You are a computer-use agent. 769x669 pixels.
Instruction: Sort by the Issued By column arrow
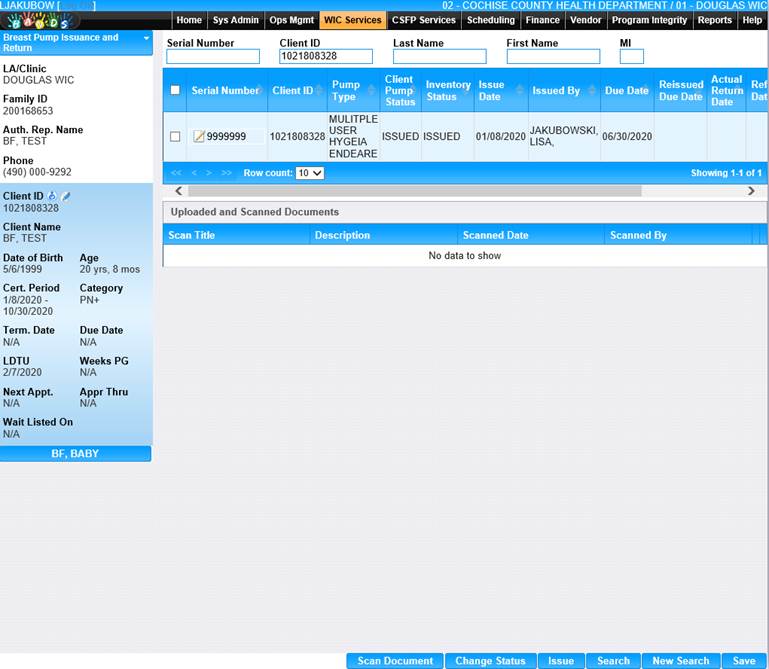coord(592,90)
